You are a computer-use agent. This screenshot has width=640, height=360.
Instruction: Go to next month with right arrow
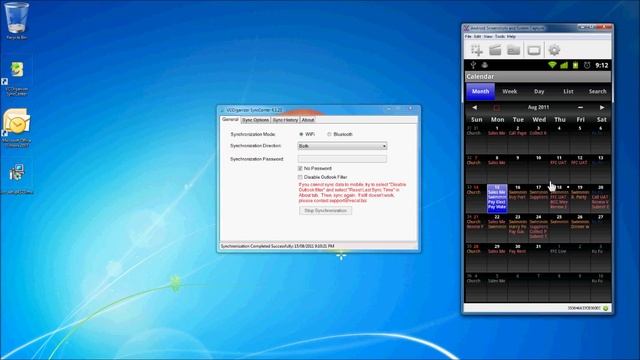pyautogui.click(x=602, y=107)
